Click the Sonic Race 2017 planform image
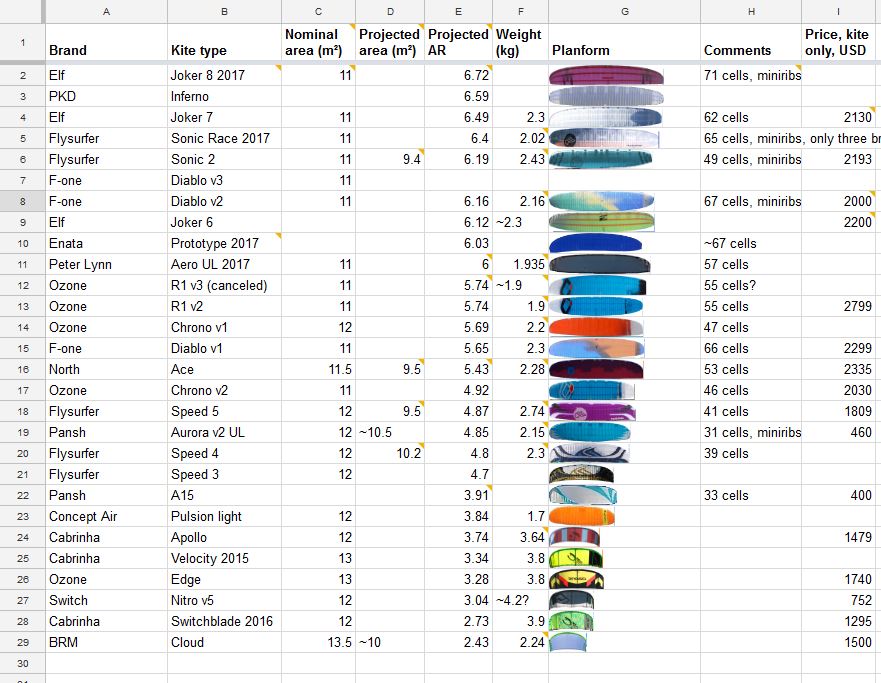 pyautogui.click(x=604, y=138)
